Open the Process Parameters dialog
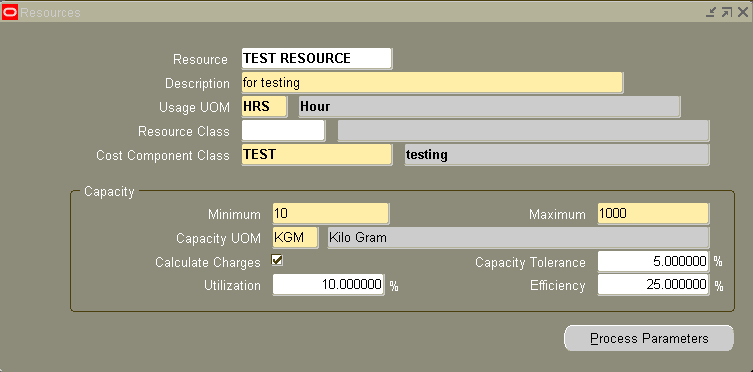This screenshot has height=372, width=753. (649, 338)
